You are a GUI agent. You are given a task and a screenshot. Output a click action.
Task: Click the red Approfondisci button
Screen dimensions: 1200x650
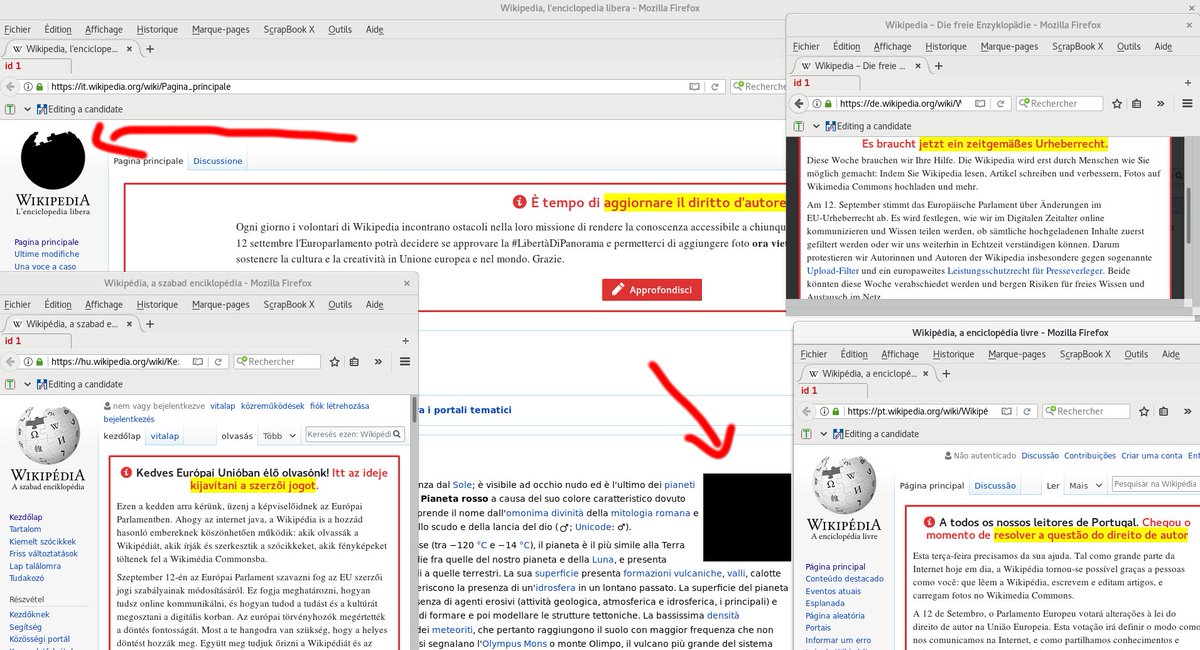pyautogui.click(x=652, y=290)
